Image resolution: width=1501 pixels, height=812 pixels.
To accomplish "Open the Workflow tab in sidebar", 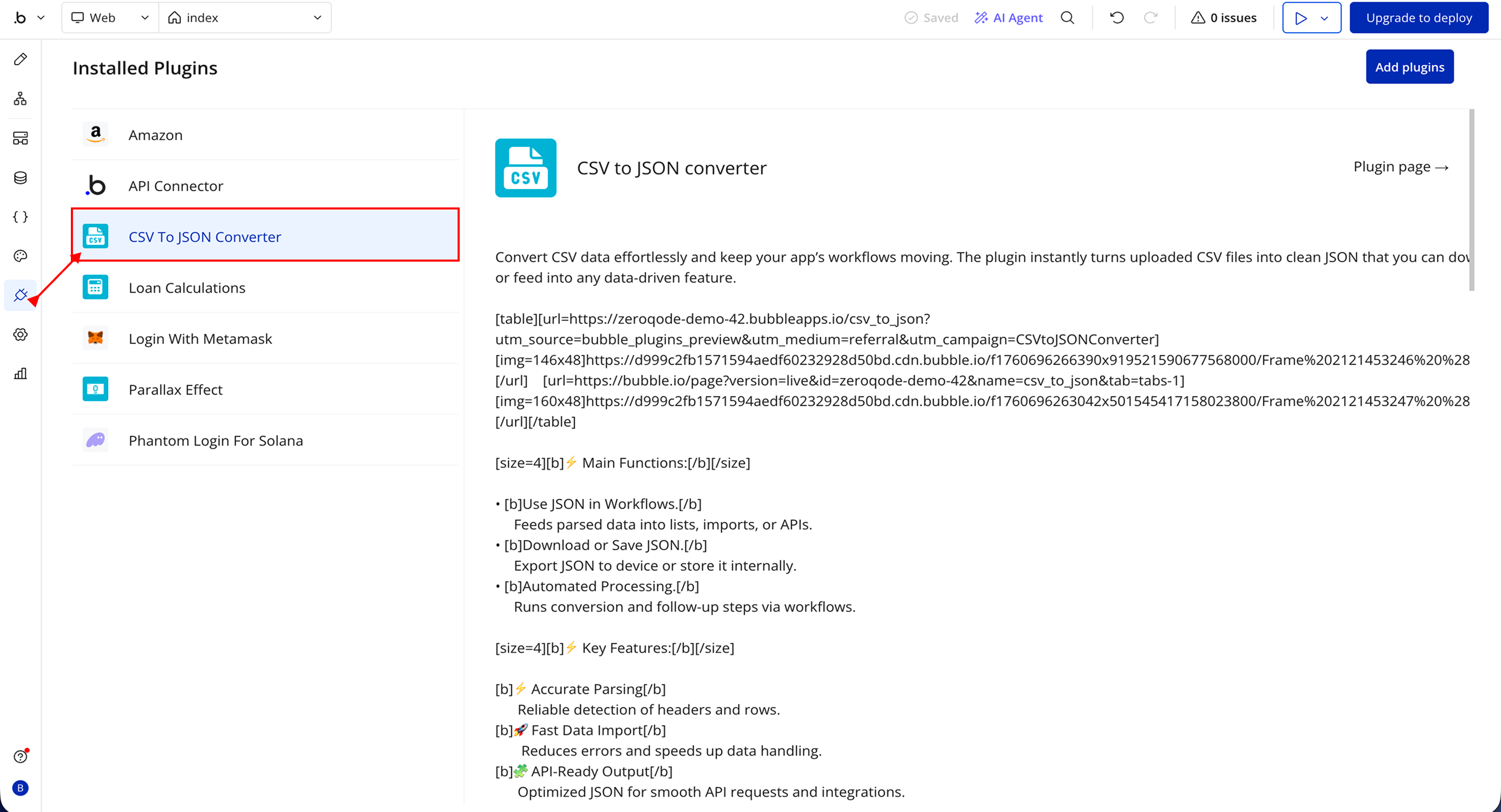I will 20,99.
